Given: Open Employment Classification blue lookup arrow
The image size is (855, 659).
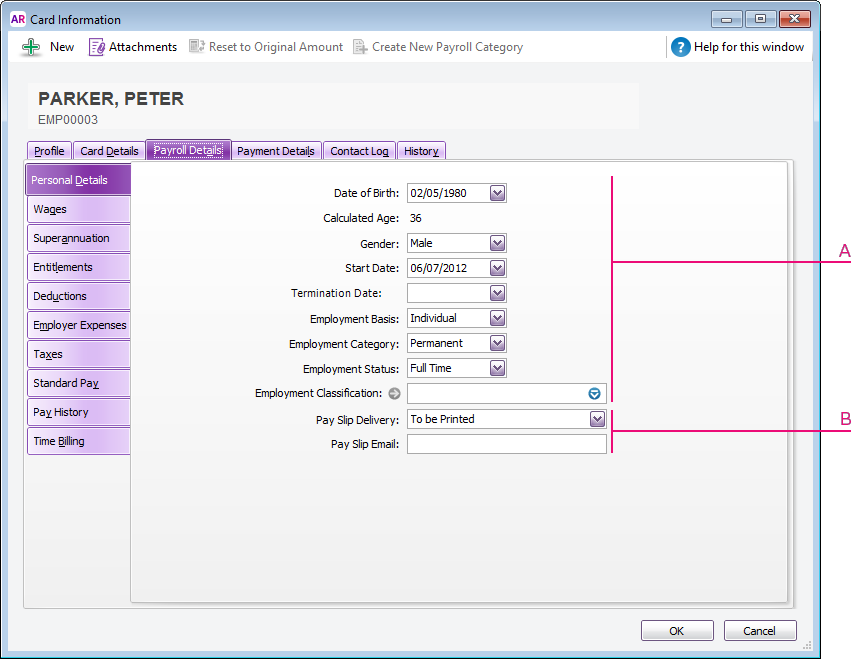Looking at the screenshot, I should [594, 394].
